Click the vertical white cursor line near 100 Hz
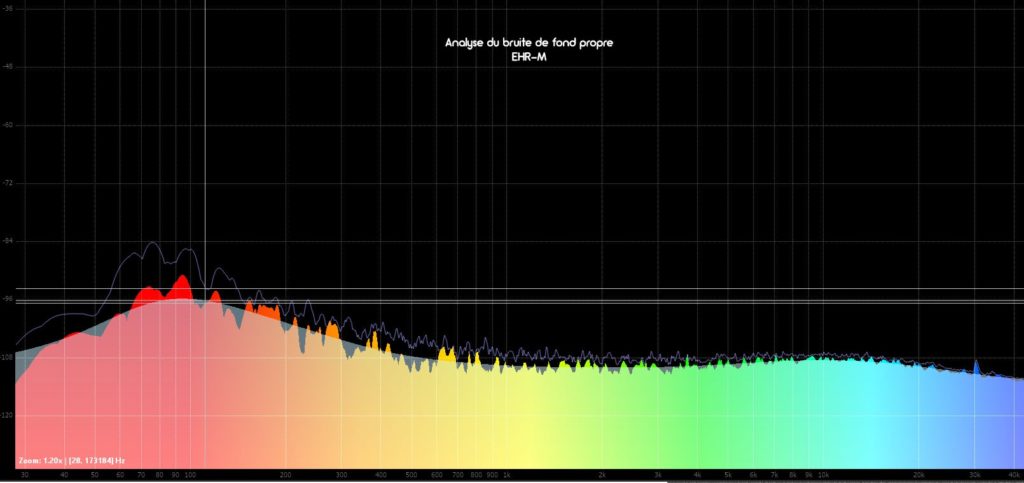 point(205,150)
